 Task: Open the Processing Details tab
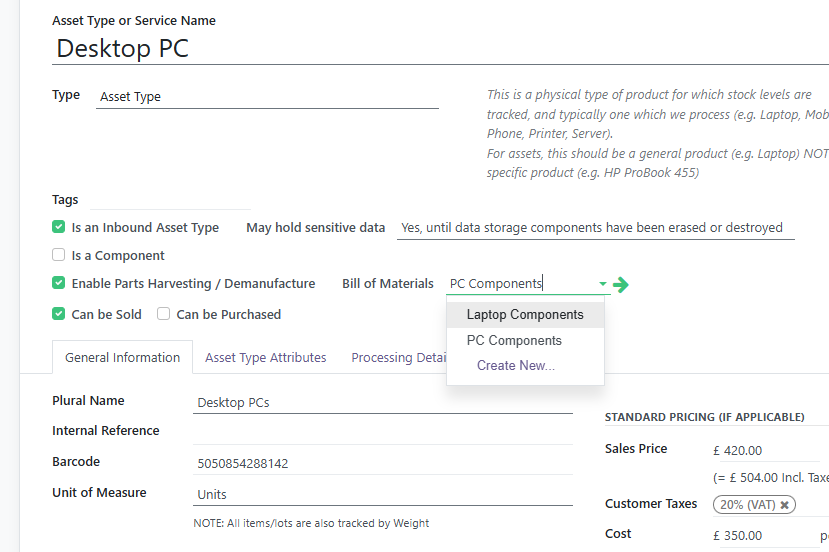click(397, 357)
